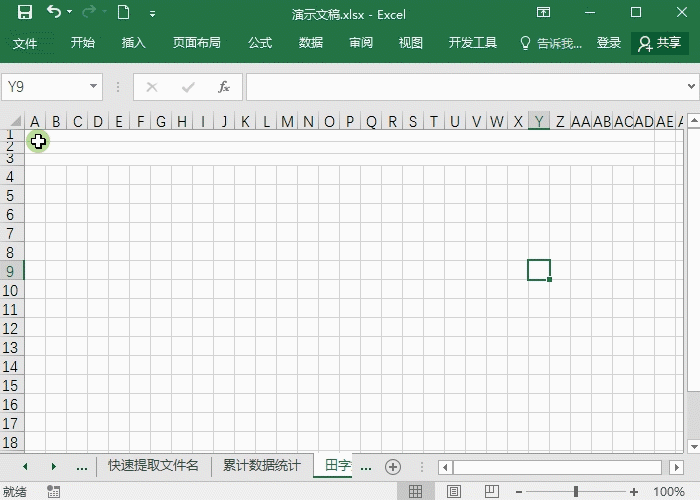The image size is (700, 500).
Task: Click the selected cell Y9
Action: point(539,270)
